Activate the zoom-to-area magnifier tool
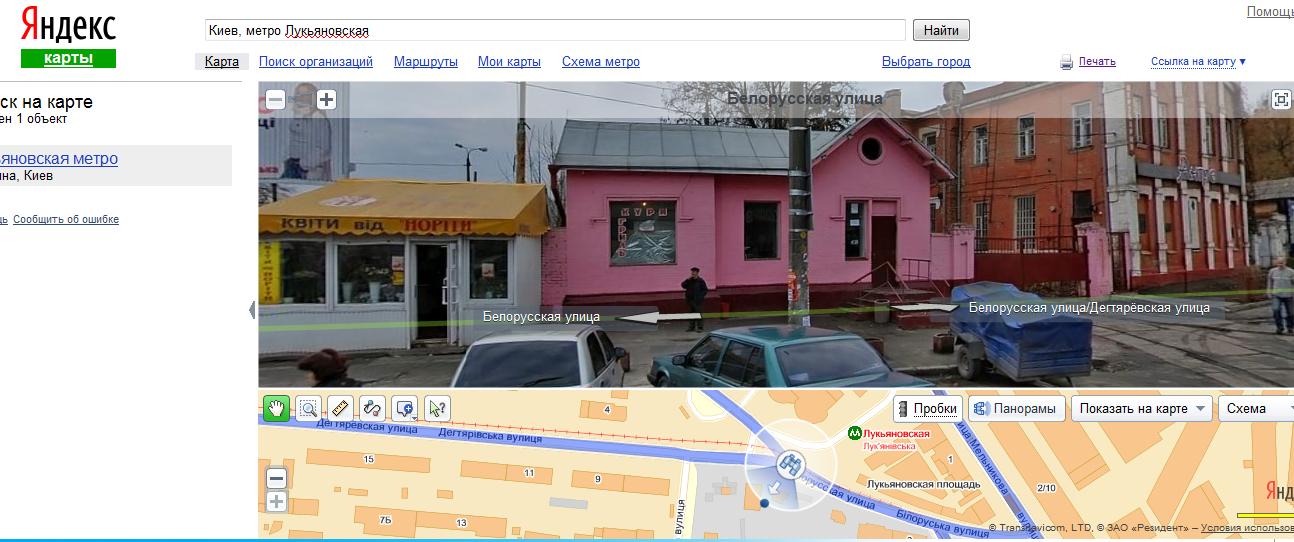1294x542 pixels. pyautogui.click(x=309, y=408)
